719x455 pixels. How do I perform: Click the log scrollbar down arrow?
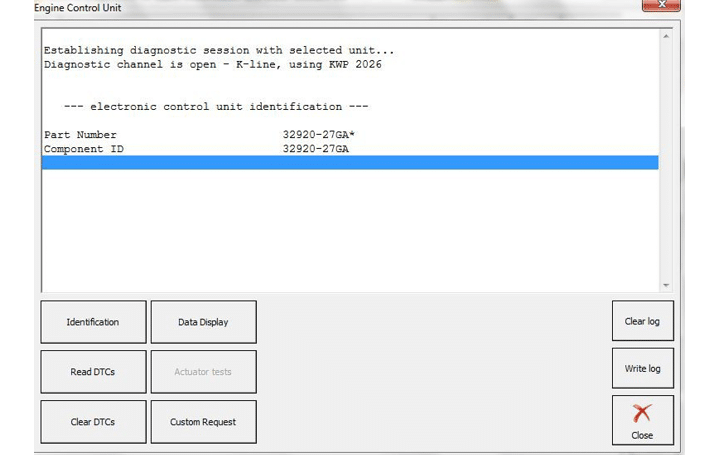(x=666, y=285)
